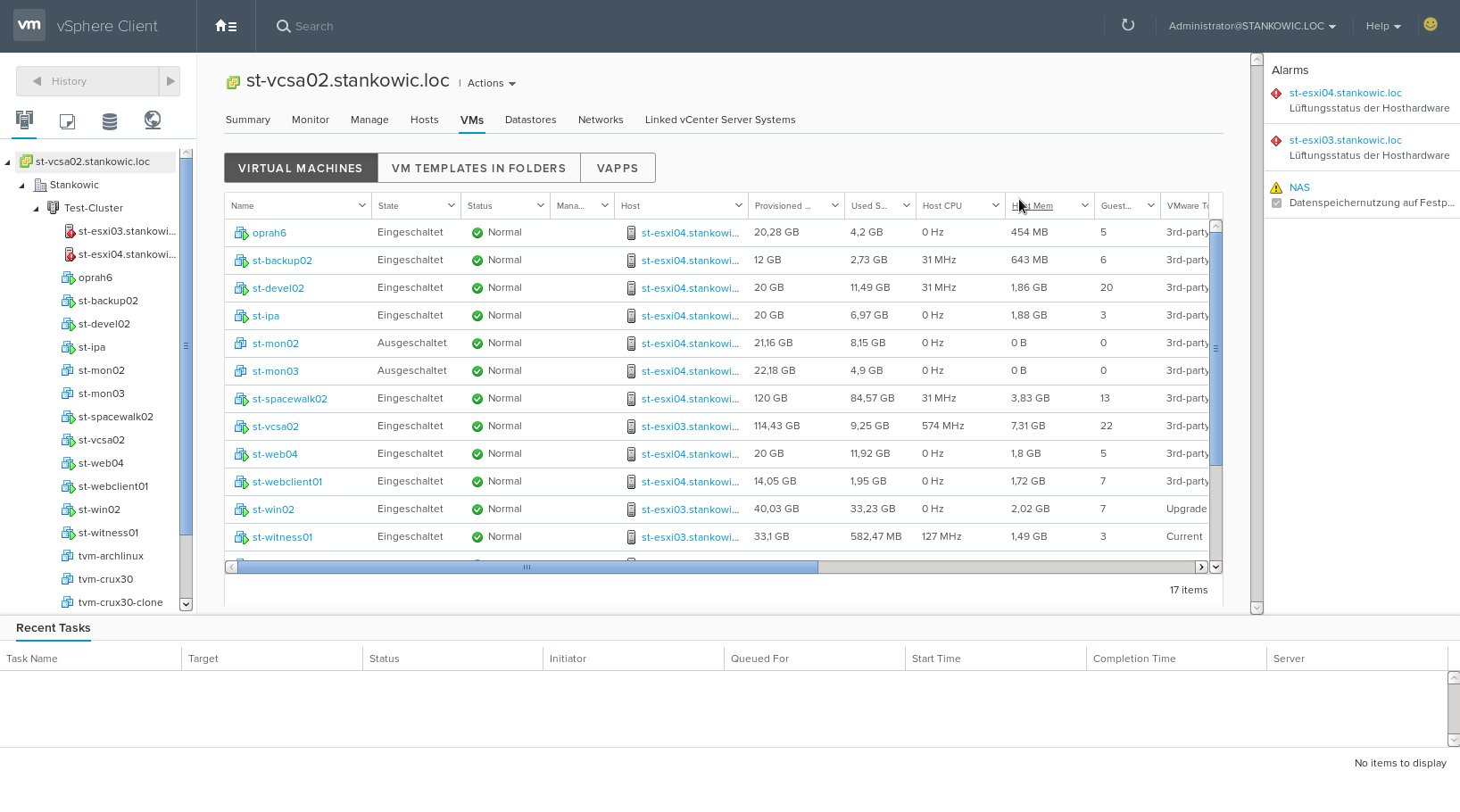
Task: Open the Actions dropdown
Action: (x=492, y=83)
